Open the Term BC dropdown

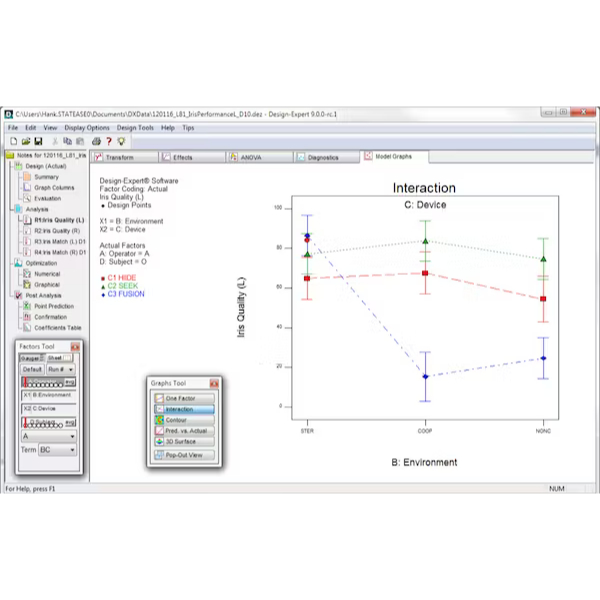57,450
